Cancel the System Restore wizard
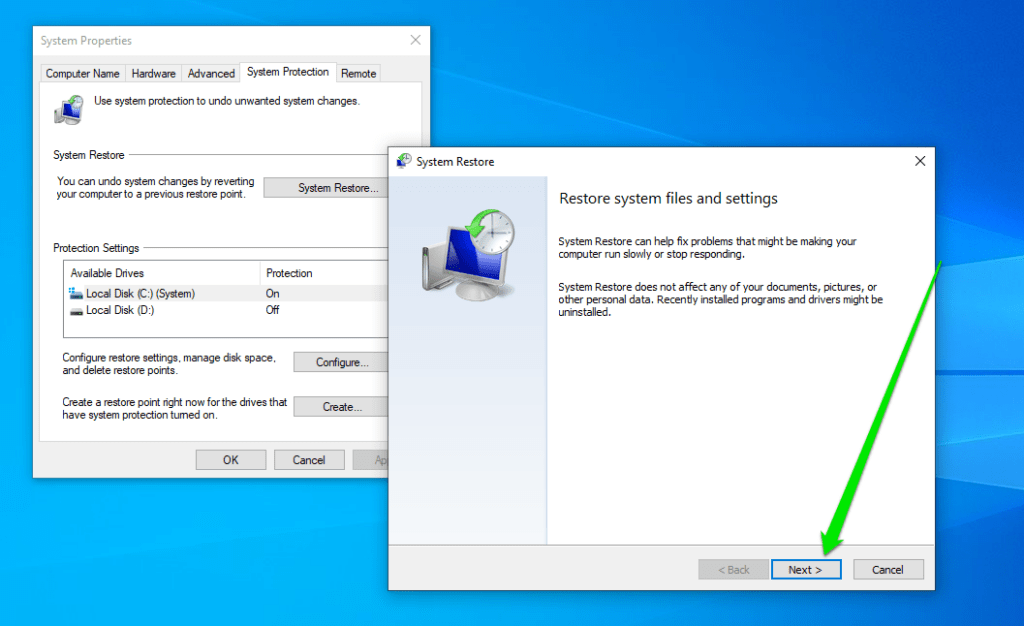The image size is (1024, 626). click(x=888, y=568)
